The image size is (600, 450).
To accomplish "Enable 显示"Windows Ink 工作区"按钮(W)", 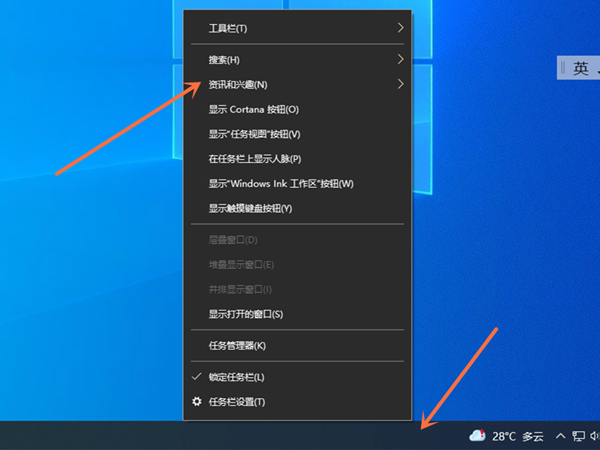I will pyautogui.click(x=281, y=184).
